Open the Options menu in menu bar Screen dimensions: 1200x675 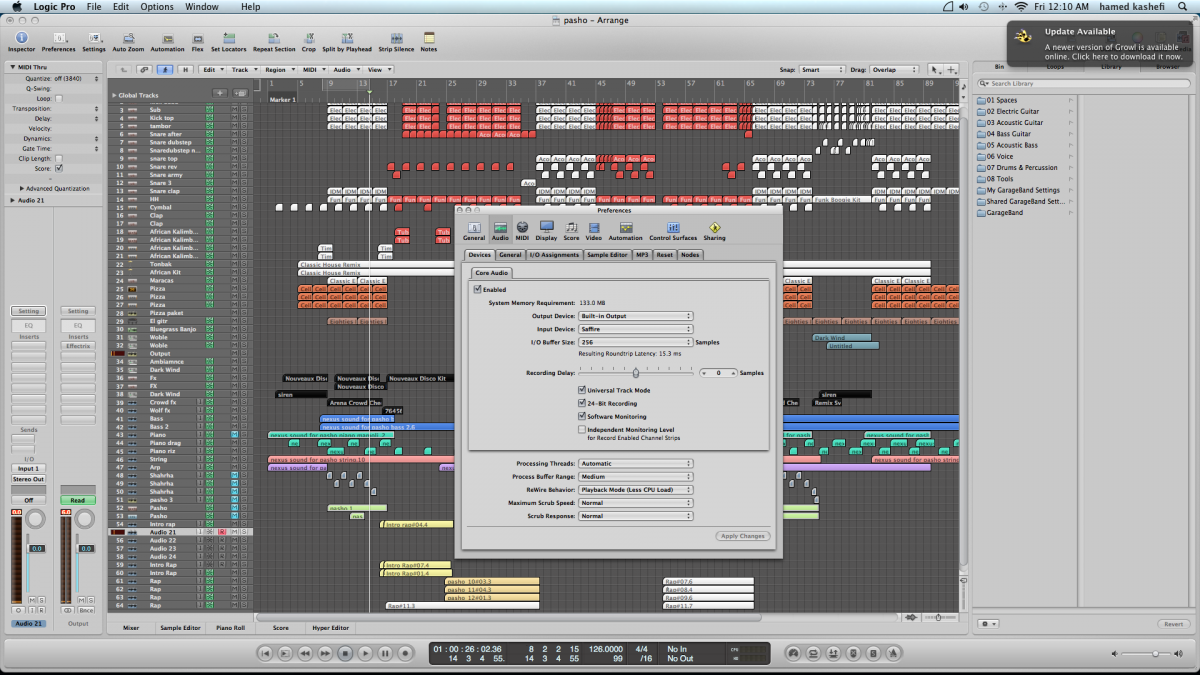click(156, 7)
